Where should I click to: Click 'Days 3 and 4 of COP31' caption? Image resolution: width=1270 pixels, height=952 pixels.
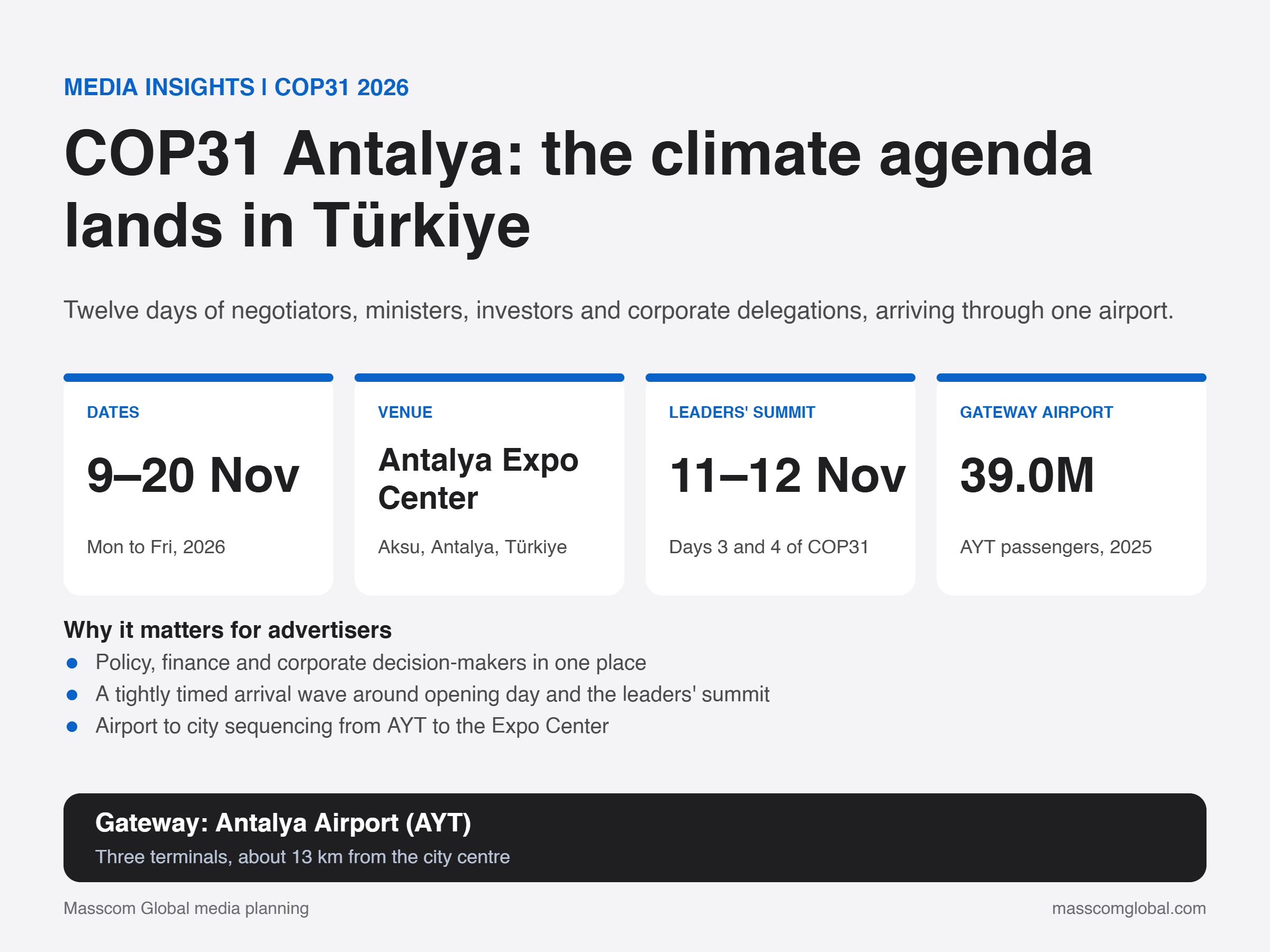tap(768, 547)
